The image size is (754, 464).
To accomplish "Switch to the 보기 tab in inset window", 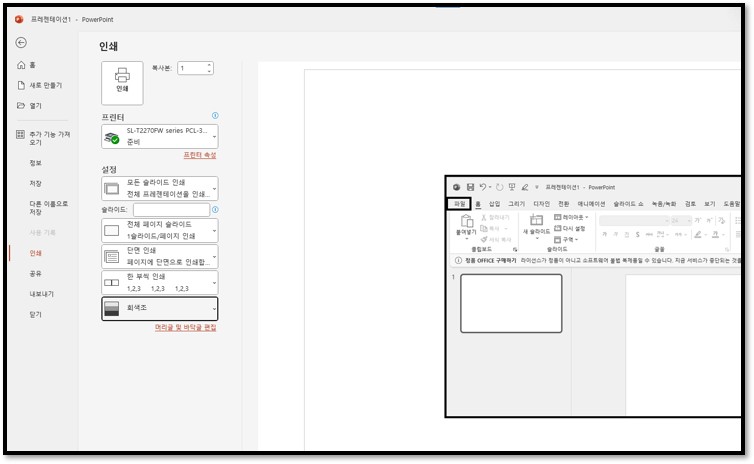I will coord(710,204).
